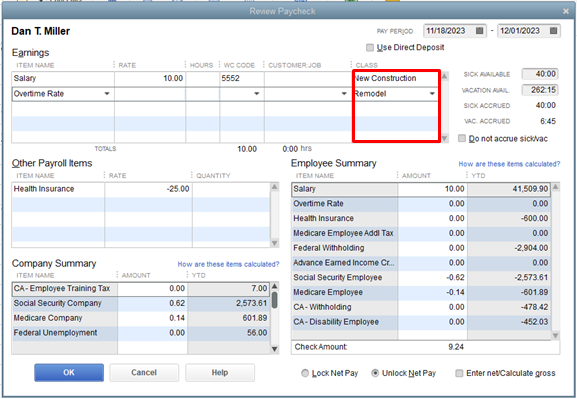Select Social Security Company row

pos(141,303)
